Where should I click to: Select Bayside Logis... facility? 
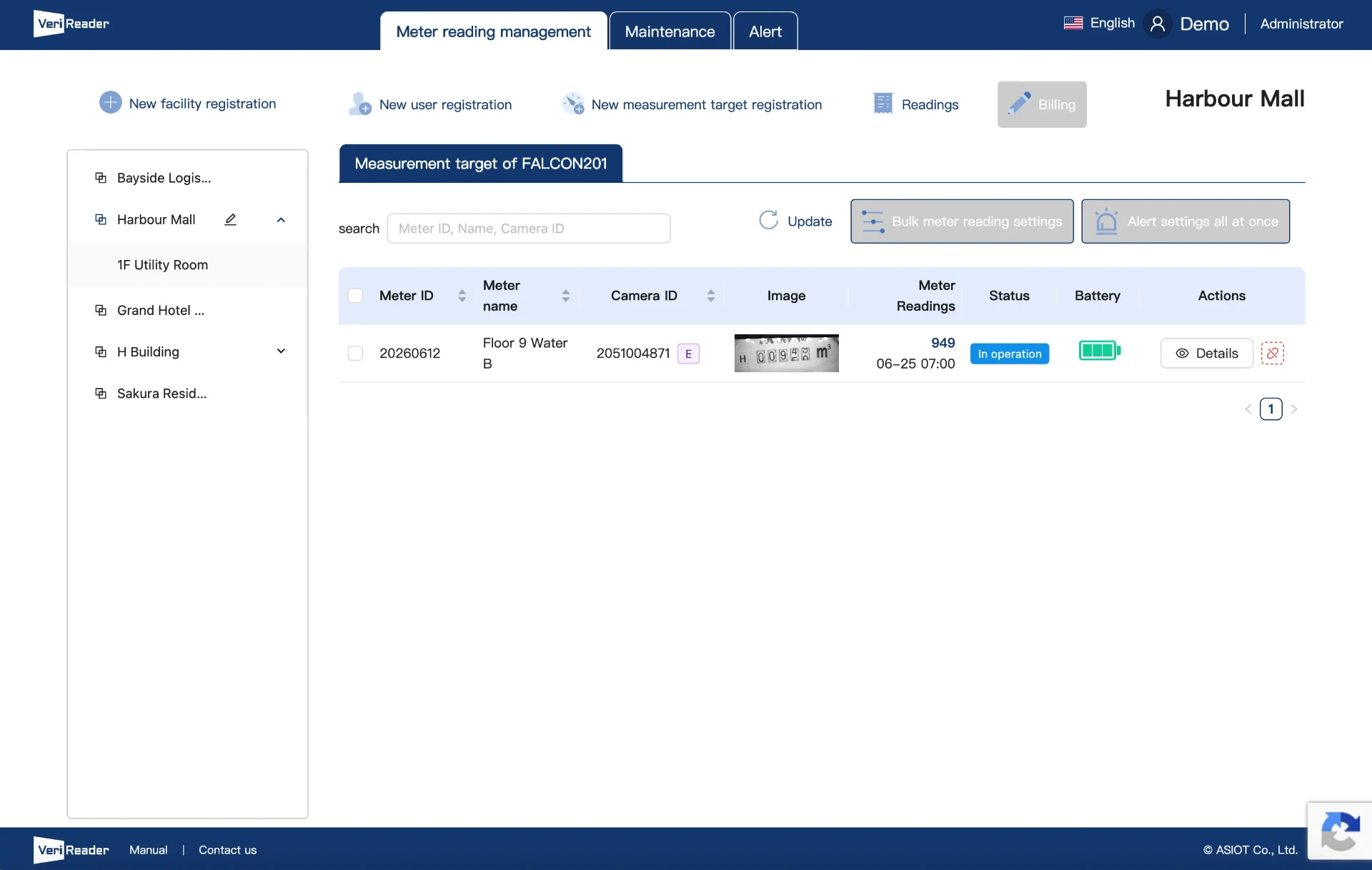[x=164, y=178]
